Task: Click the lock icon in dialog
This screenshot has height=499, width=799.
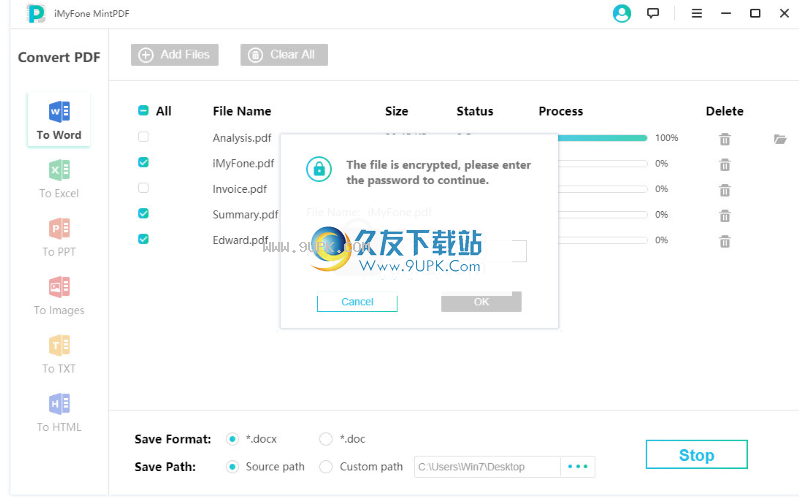Action: (319, 169)
